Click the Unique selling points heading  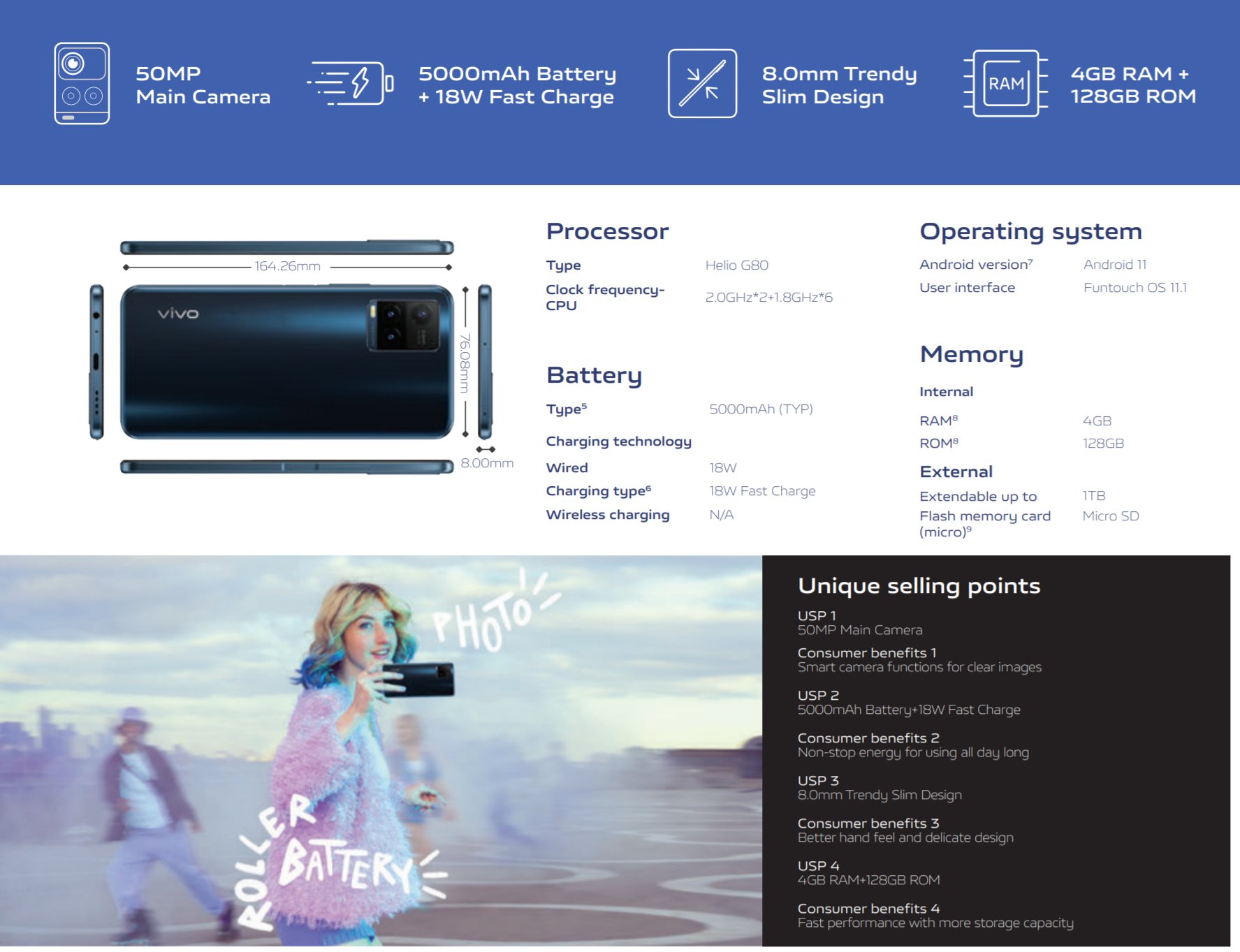(919, 586)
